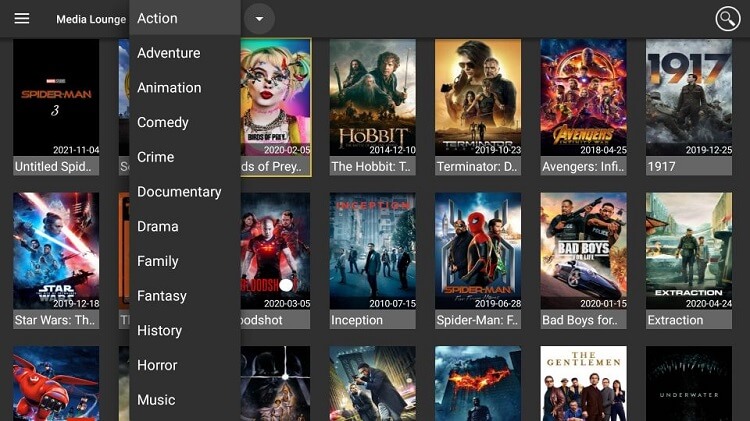Click 'Spider-Man: F..' title label
Screen dimensions: 750x421
(478, 320)
